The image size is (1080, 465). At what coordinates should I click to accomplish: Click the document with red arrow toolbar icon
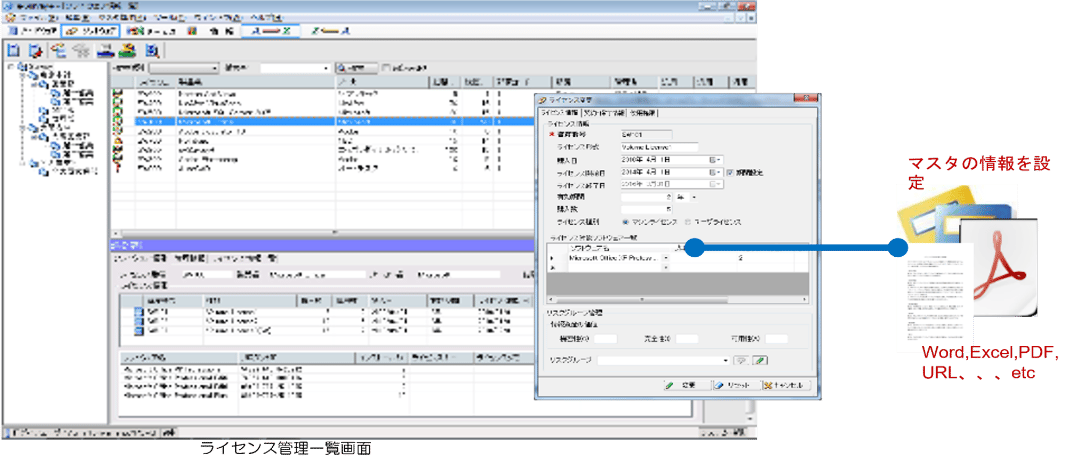click(35, 50)
